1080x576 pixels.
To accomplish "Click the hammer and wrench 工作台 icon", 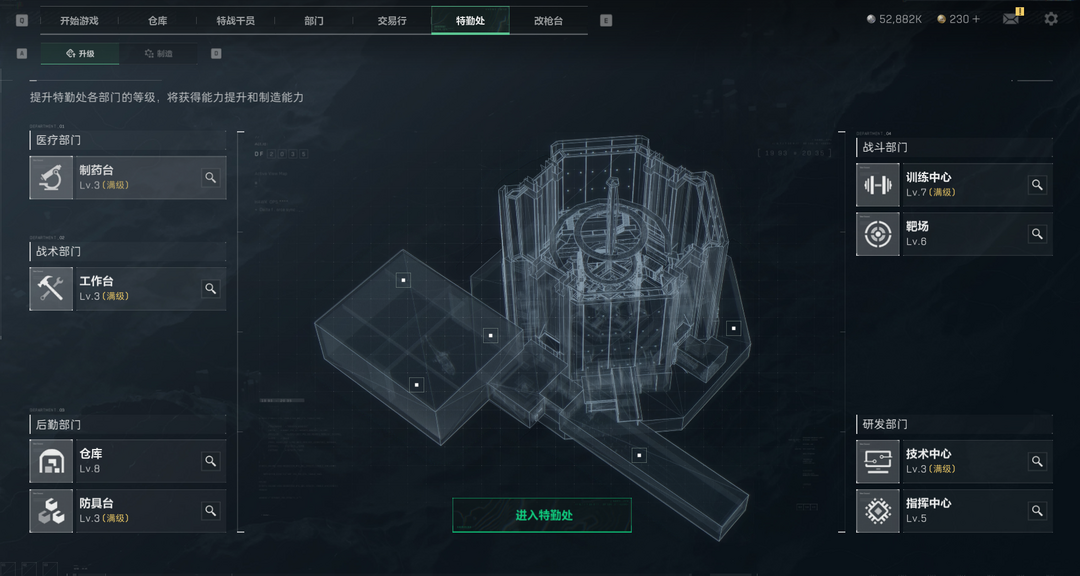I will coord(51,289).
